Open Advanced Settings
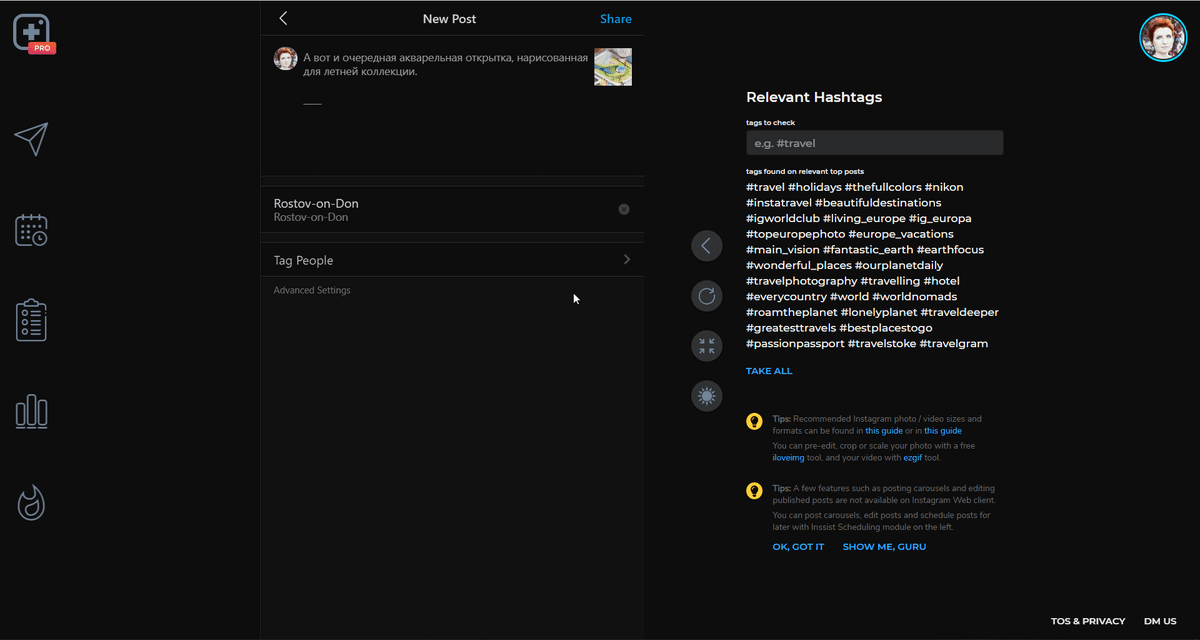This screenshot has height=640, width=1200. 312,290
